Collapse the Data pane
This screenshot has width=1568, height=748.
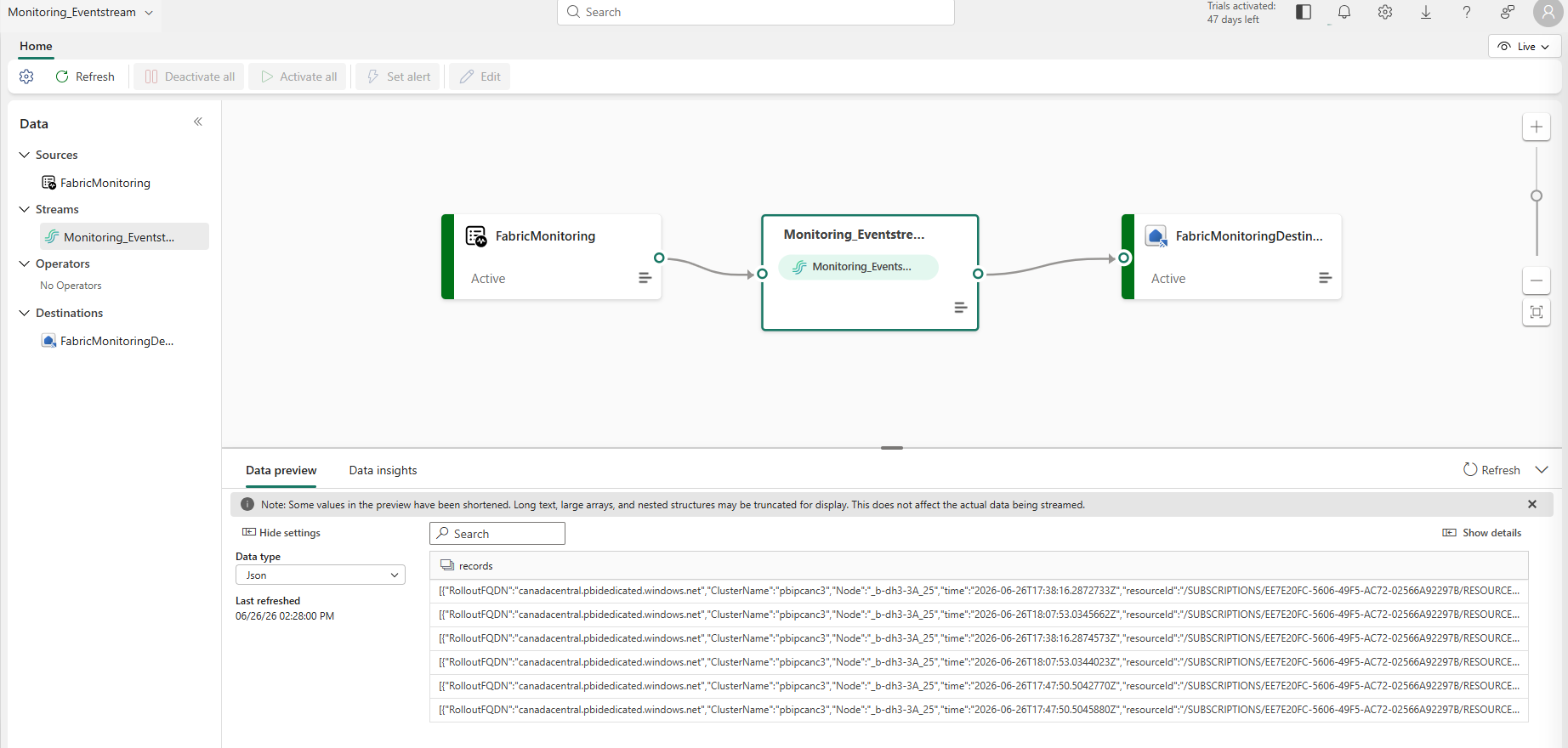point(198,122)
